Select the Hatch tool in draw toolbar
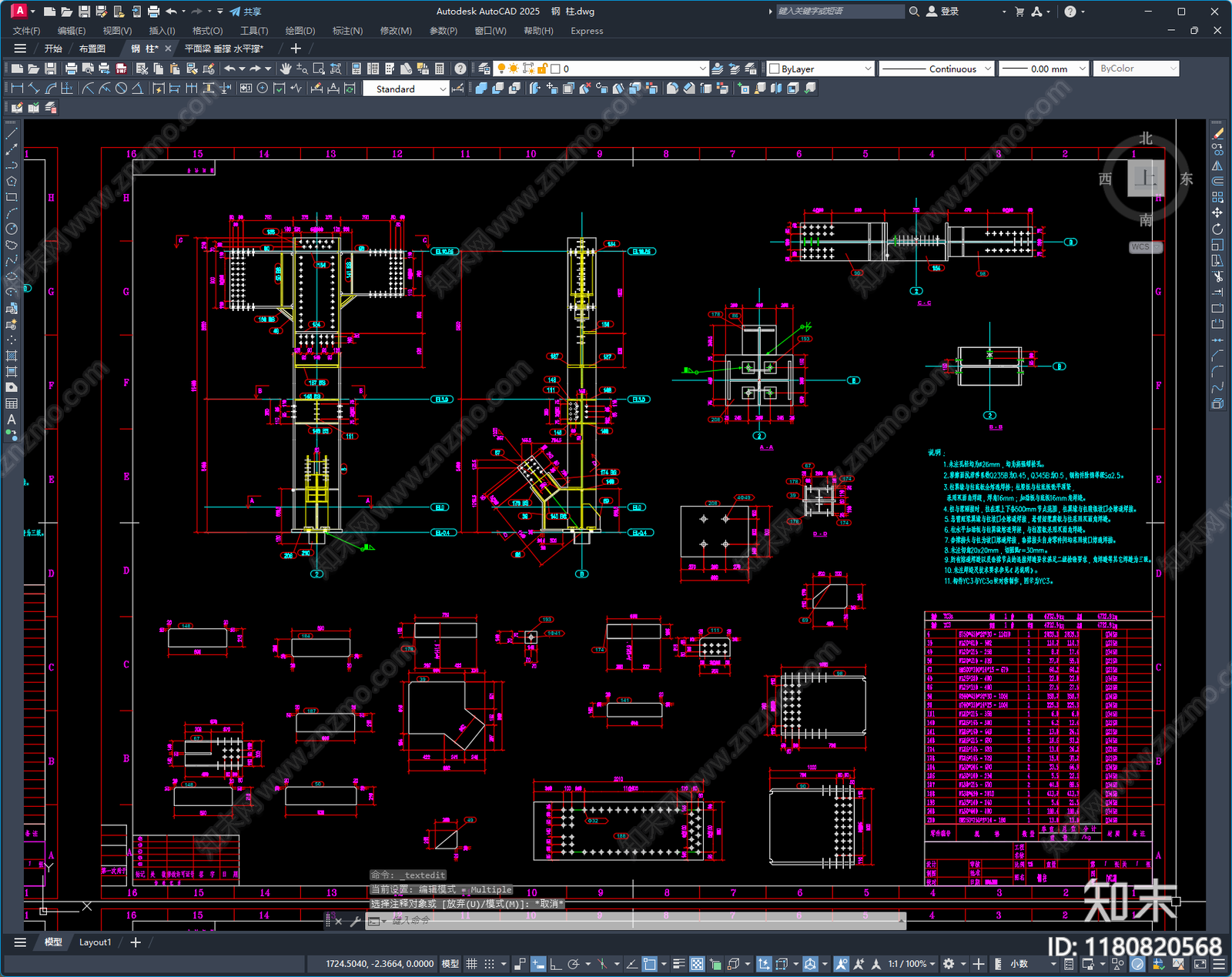This screenshot has width=1232, height=977. click(12, 356)
